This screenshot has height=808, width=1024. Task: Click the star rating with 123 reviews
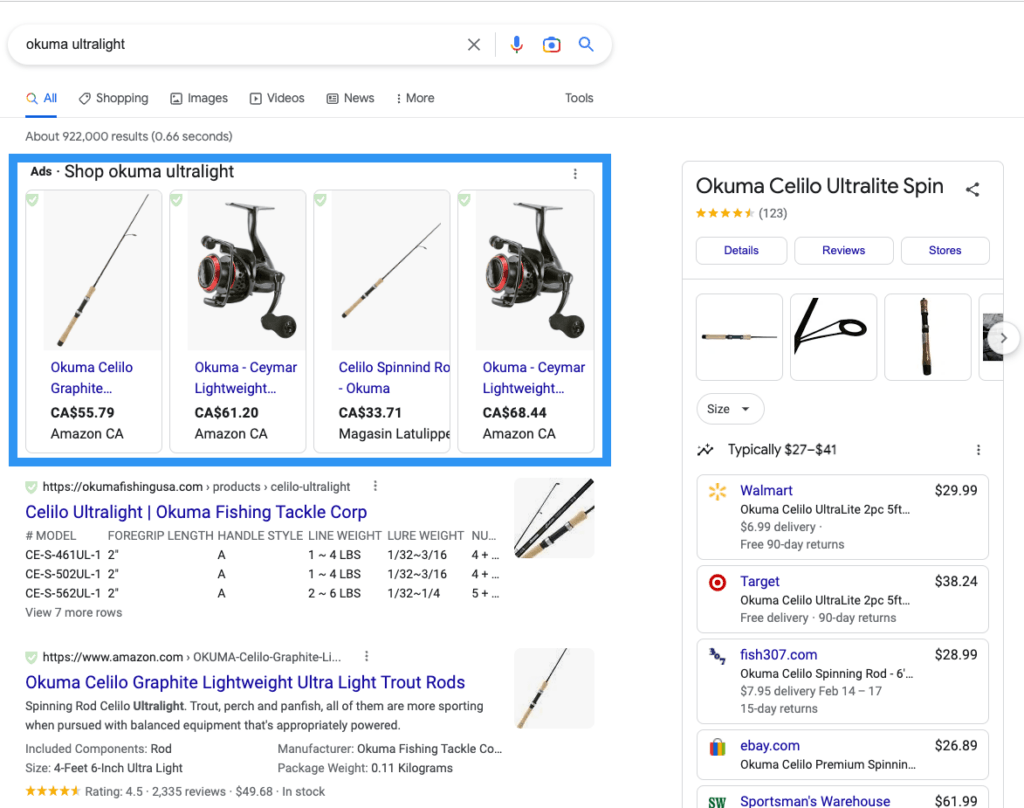pos(741,214)
